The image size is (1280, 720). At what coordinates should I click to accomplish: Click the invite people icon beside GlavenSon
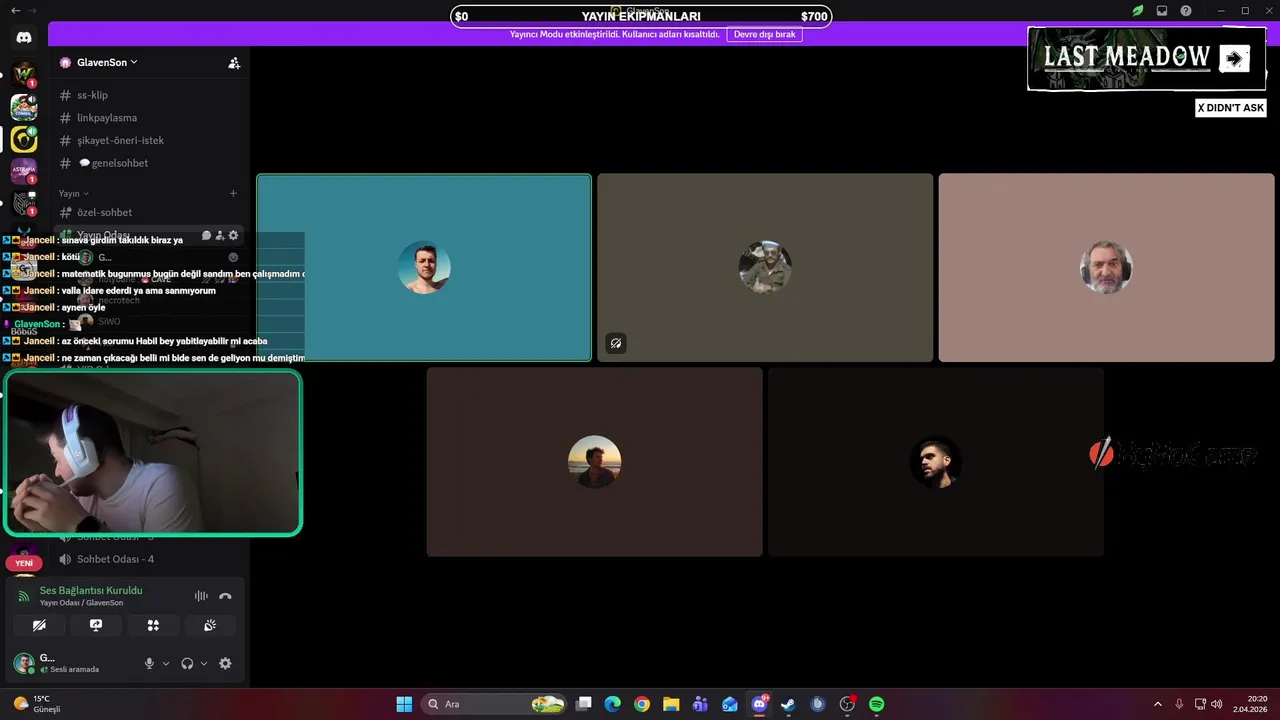(x=234, y=62)
